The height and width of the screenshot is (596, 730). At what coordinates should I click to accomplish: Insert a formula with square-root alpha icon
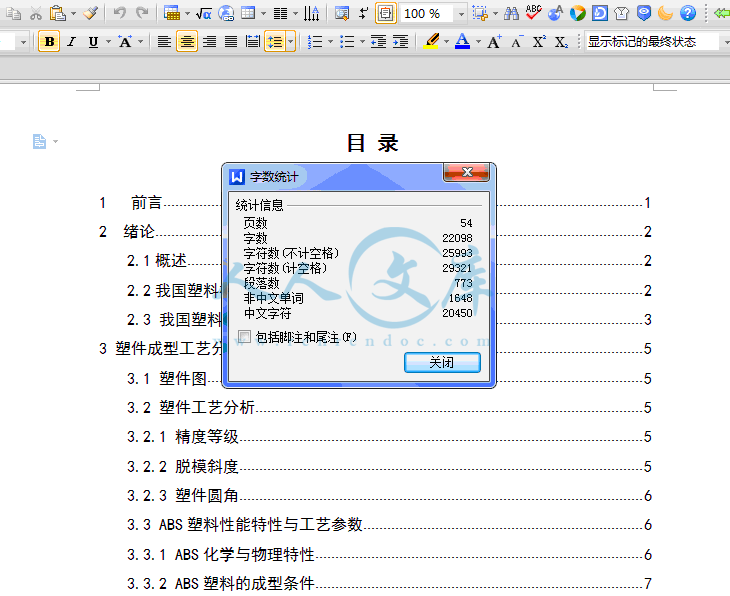203,14
